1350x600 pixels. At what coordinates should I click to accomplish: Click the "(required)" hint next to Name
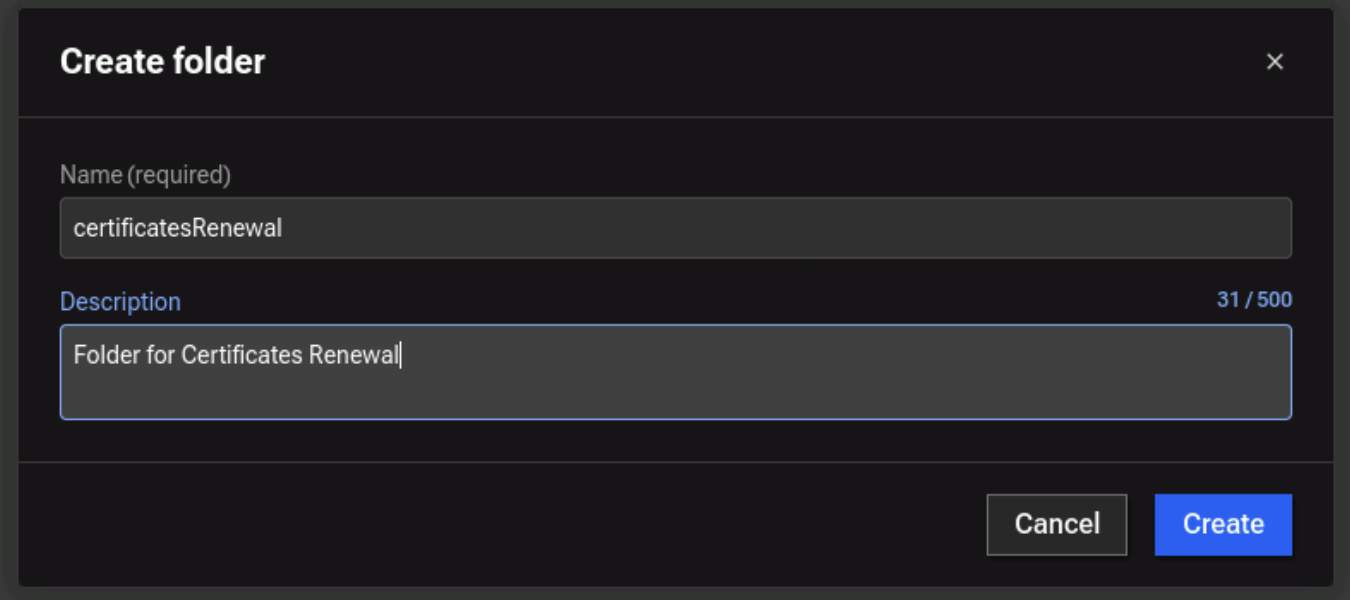coord(179,175)
